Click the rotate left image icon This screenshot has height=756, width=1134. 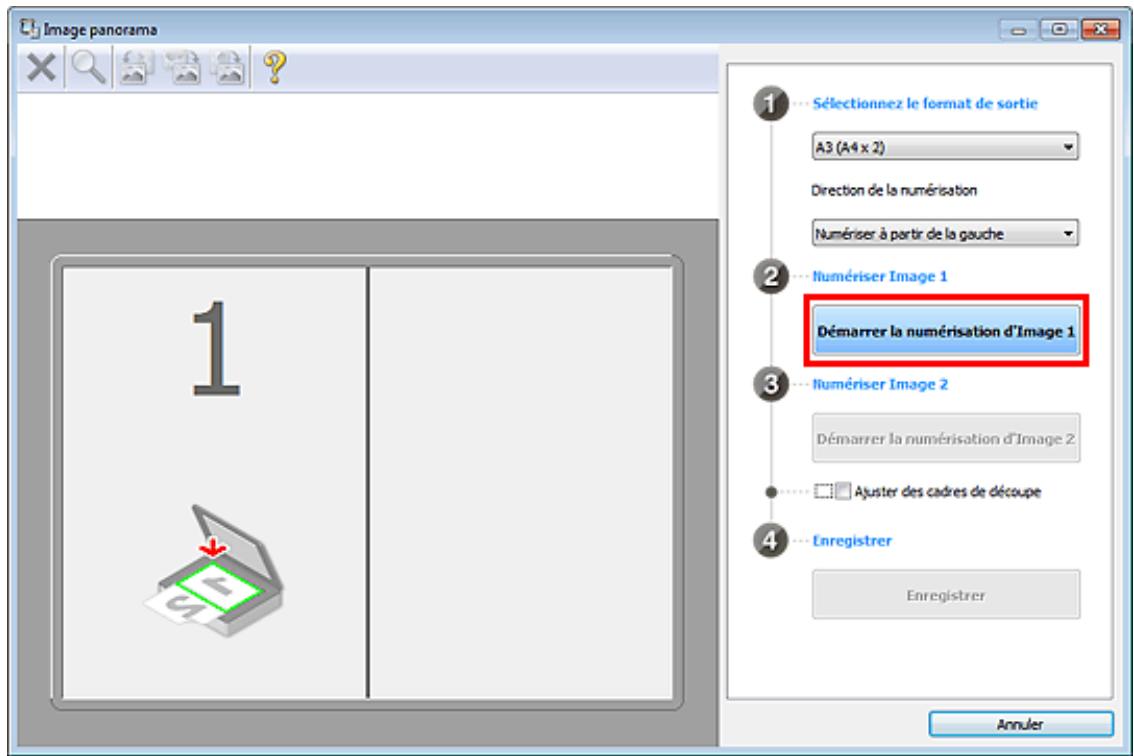pyautogui.click(x=136, y=68)
